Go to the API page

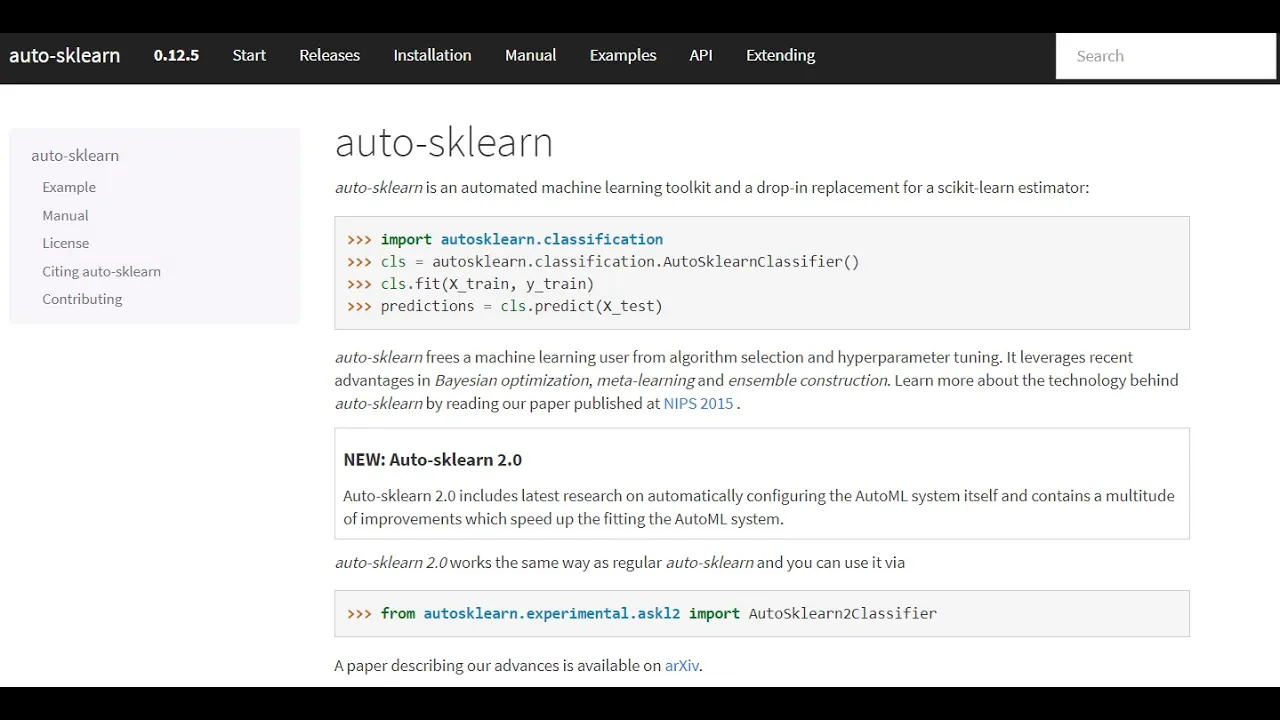click(x=701, y=56)
